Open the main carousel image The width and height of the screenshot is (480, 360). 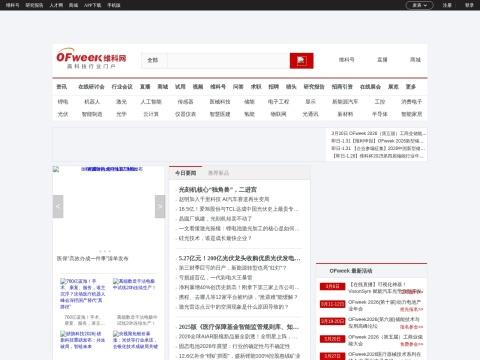tap(109, 206)
